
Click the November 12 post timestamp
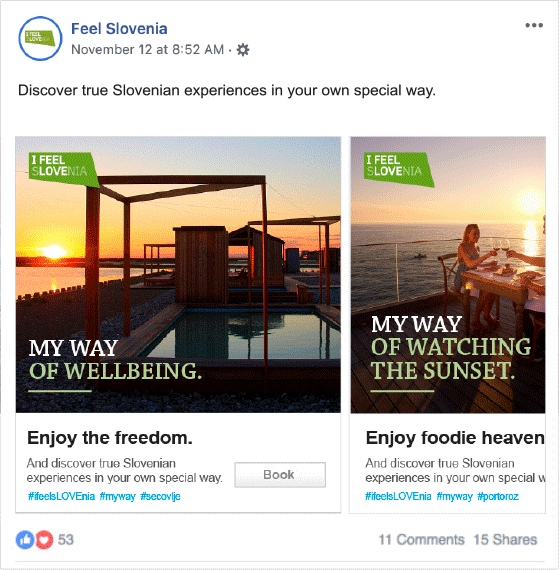148,49
